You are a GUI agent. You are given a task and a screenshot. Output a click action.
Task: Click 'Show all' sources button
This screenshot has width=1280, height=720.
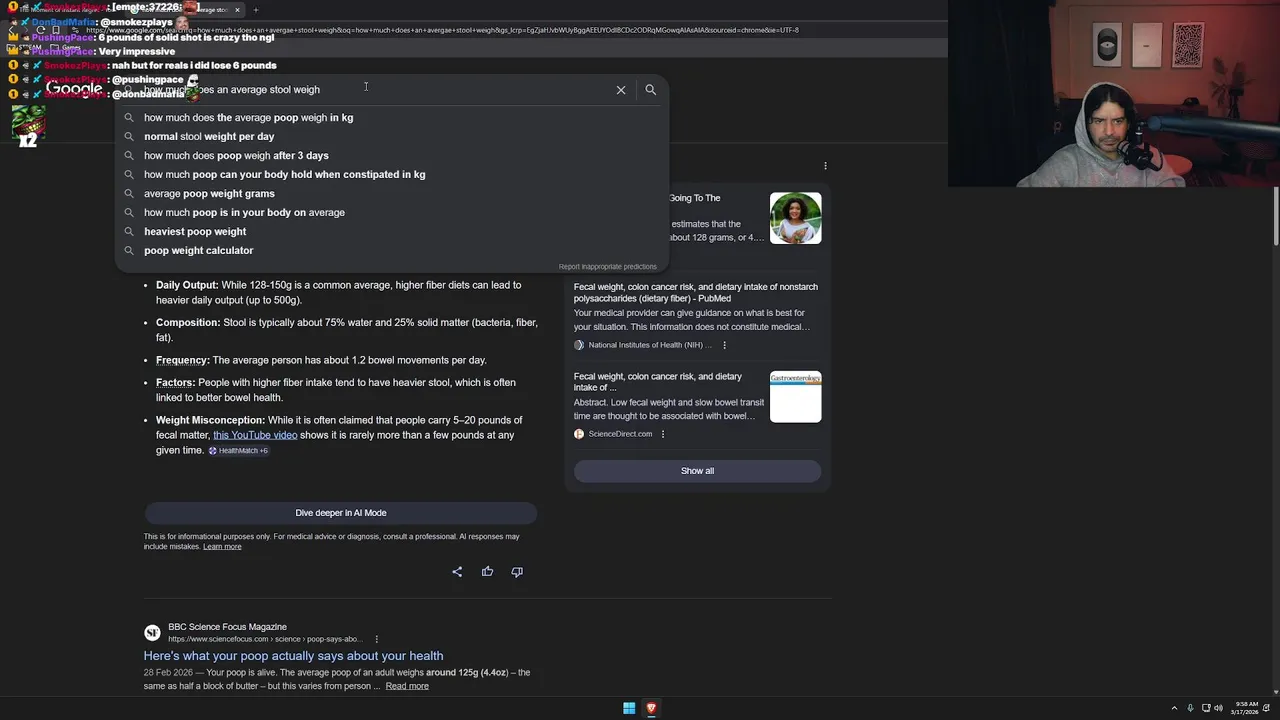[697, 471]
